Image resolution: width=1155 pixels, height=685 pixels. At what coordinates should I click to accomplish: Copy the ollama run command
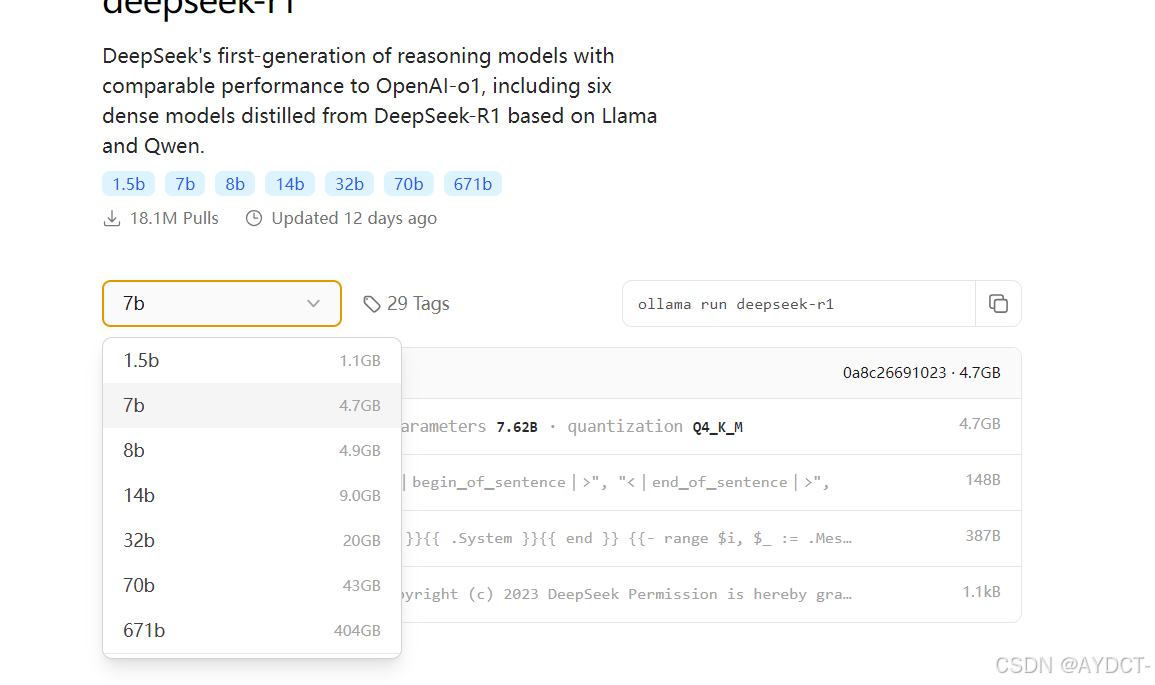tap(998, 303)
